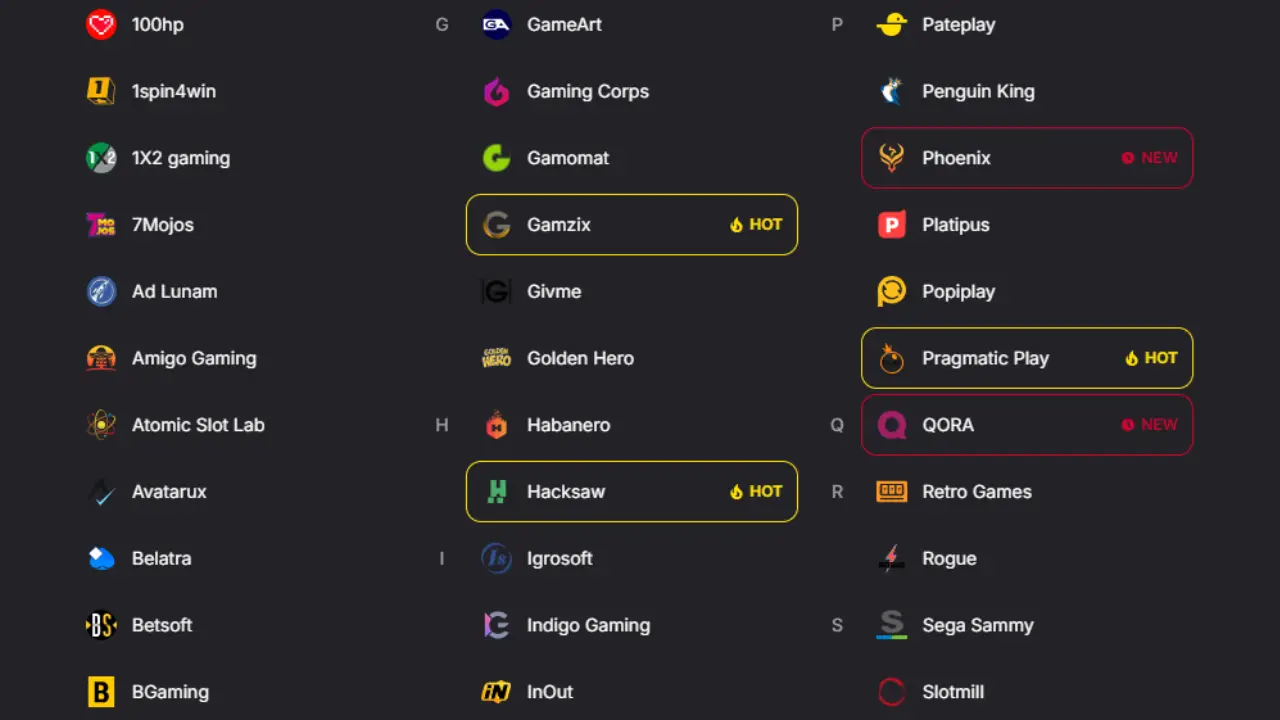Go to Sega Sammy provider
The image size is (1280, 720).
point(976,625)
